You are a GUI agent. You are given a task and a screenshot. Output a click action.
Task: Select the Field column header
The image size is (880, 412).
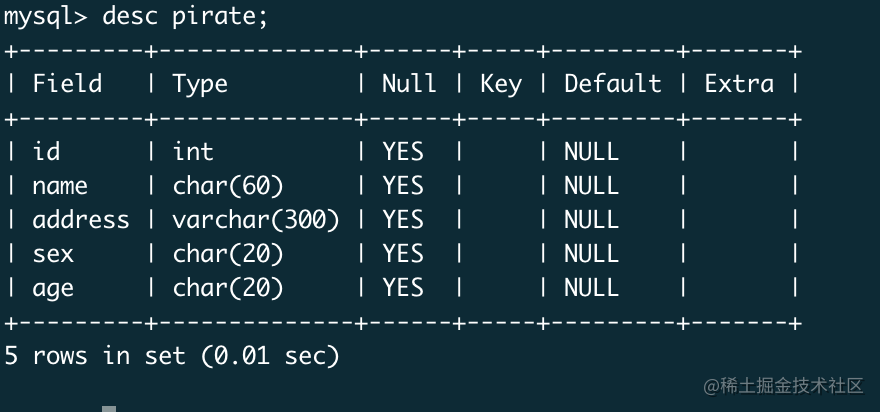(67, 84)
